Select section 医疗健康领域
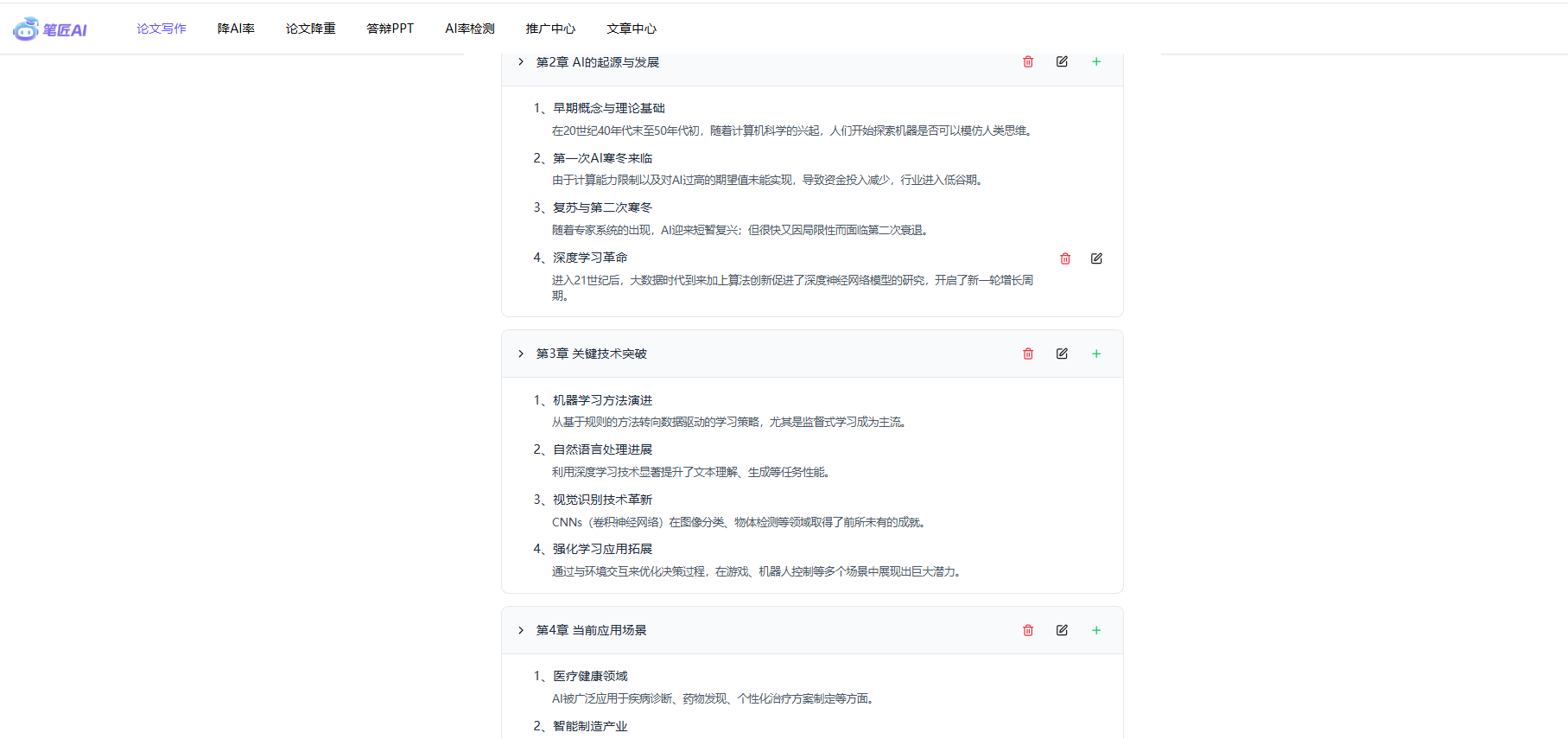Image resolution: width=1568 pixels, height=739 pixels. click(590, 676)
